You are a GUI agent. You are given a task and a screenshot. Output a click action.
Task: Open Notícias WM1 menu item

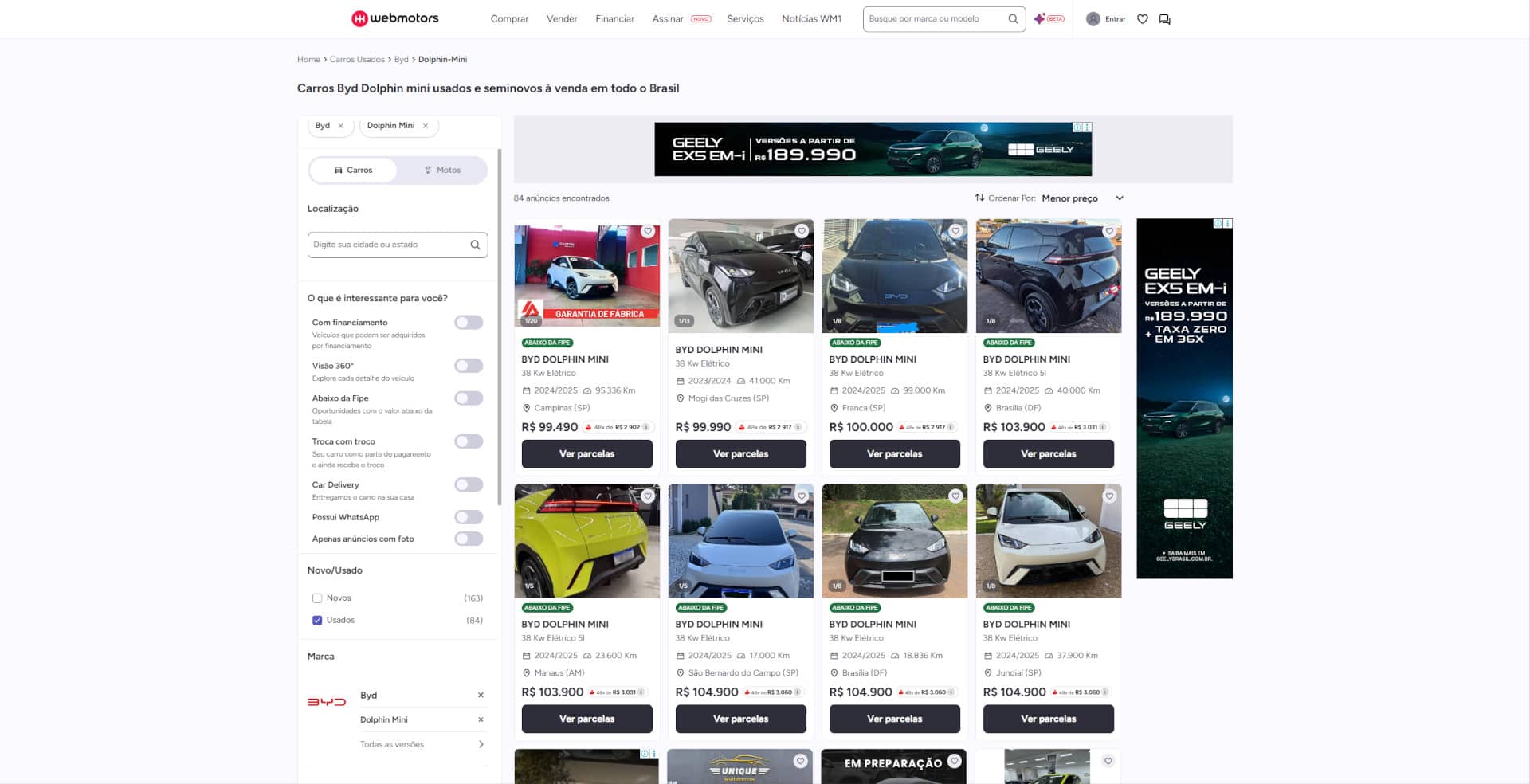[811, 19]
